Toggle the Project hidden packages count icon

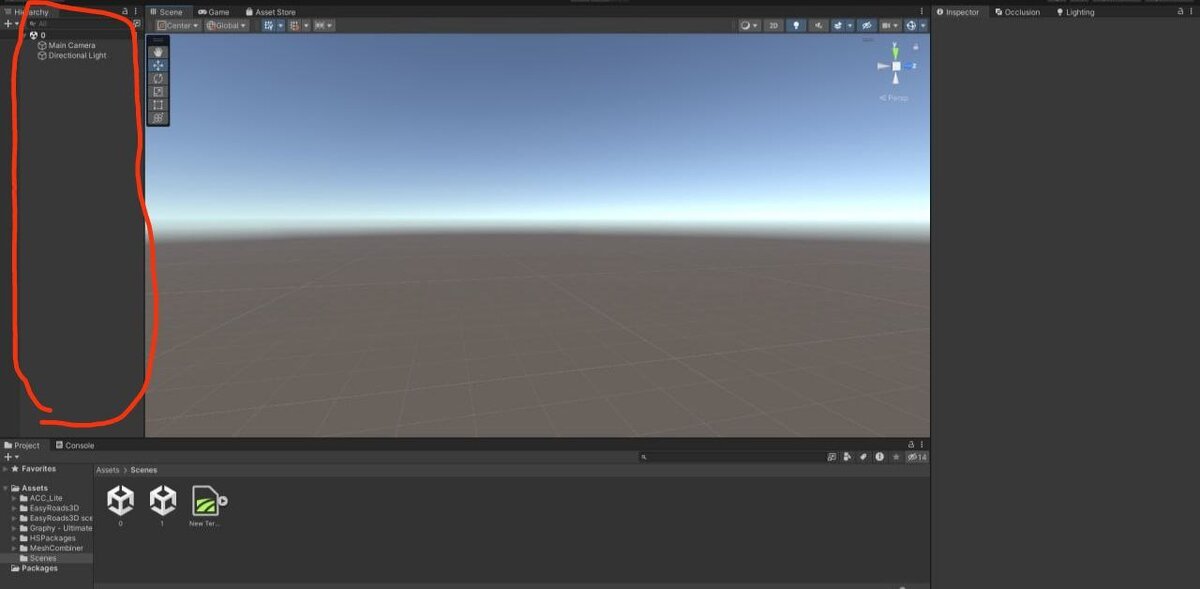[x=917, y=457]
